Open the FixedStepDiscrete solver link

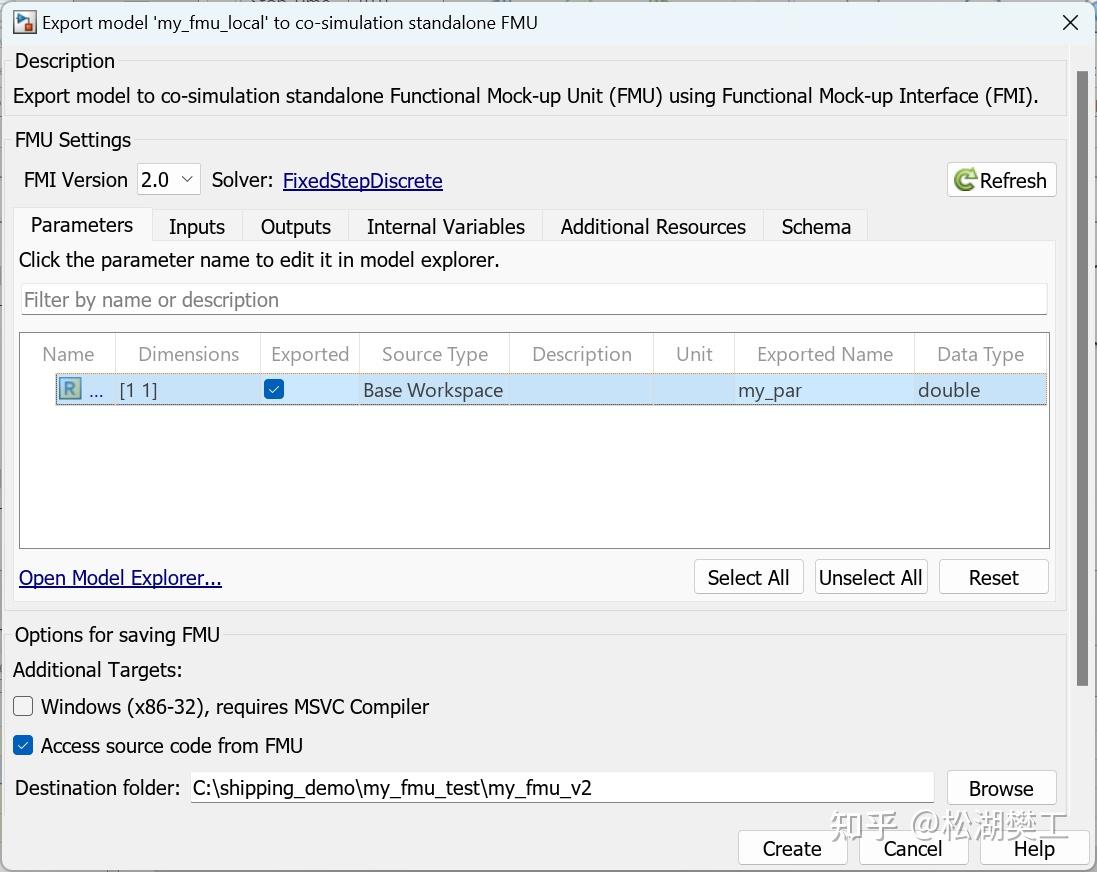tap(362, 181)
